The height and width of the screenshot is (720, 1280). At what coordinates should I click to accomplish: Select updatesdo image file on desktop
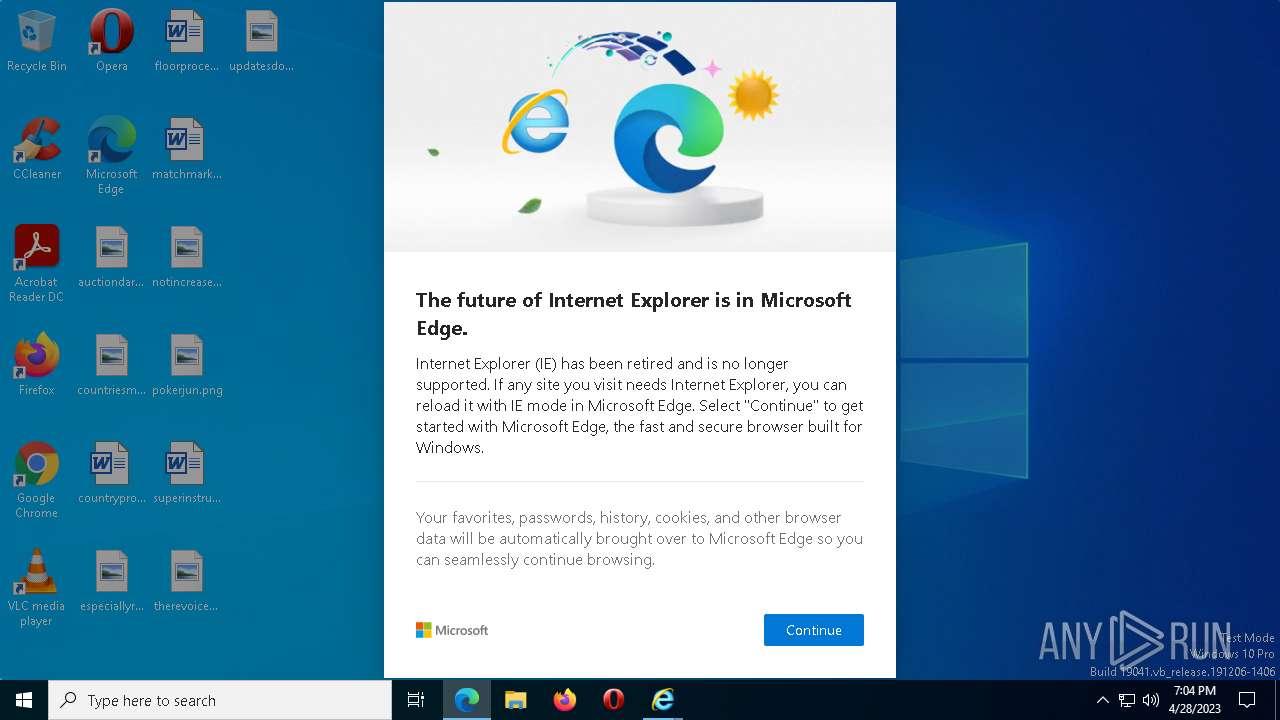[261, 41]
